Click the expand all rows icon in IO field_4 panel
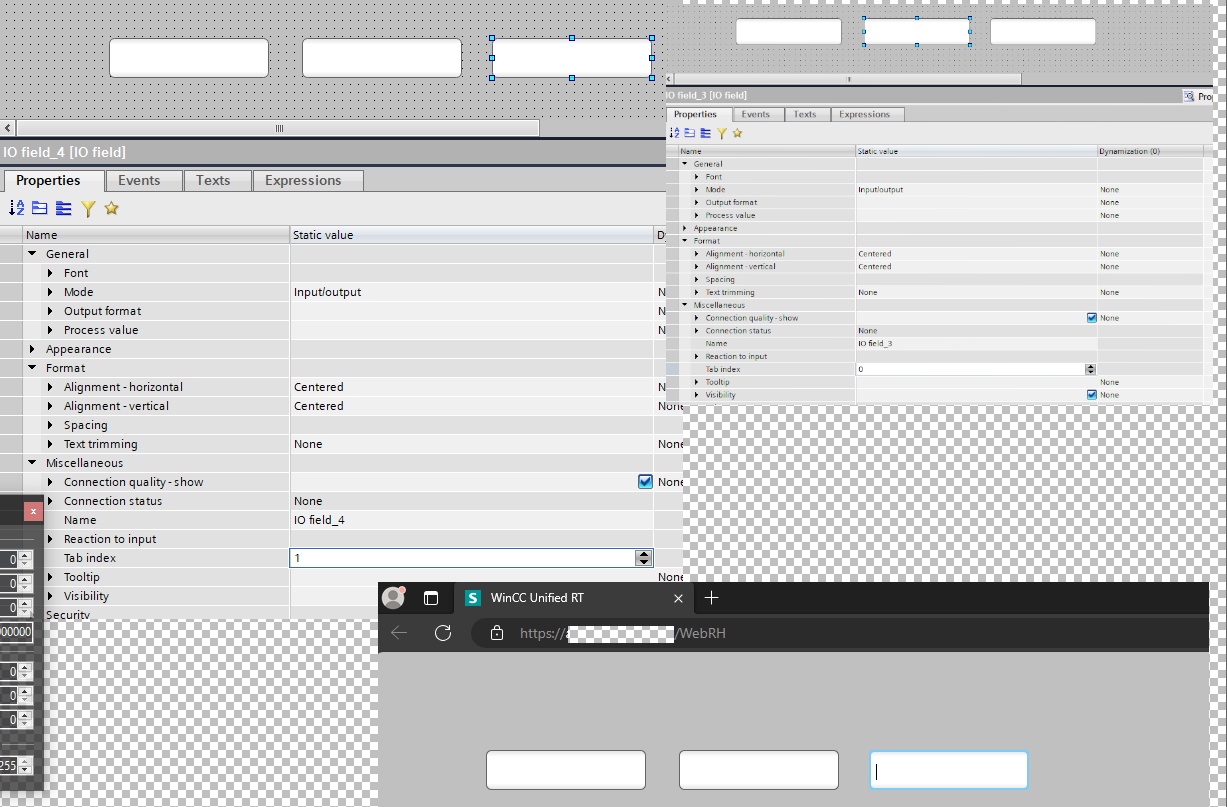The width and height of the screenshot is (1227, 807). pyautogui.click(x=64, y=208)
